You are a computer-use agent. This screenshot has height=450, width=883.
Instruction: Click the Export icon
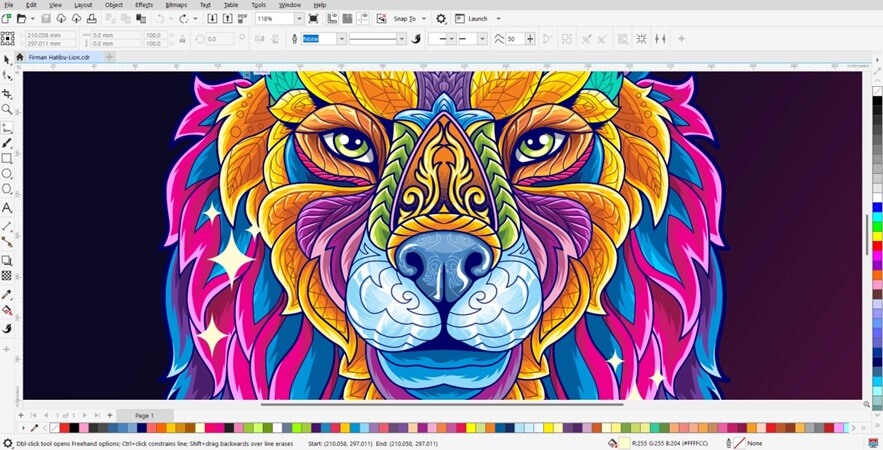tap(228, 19)
